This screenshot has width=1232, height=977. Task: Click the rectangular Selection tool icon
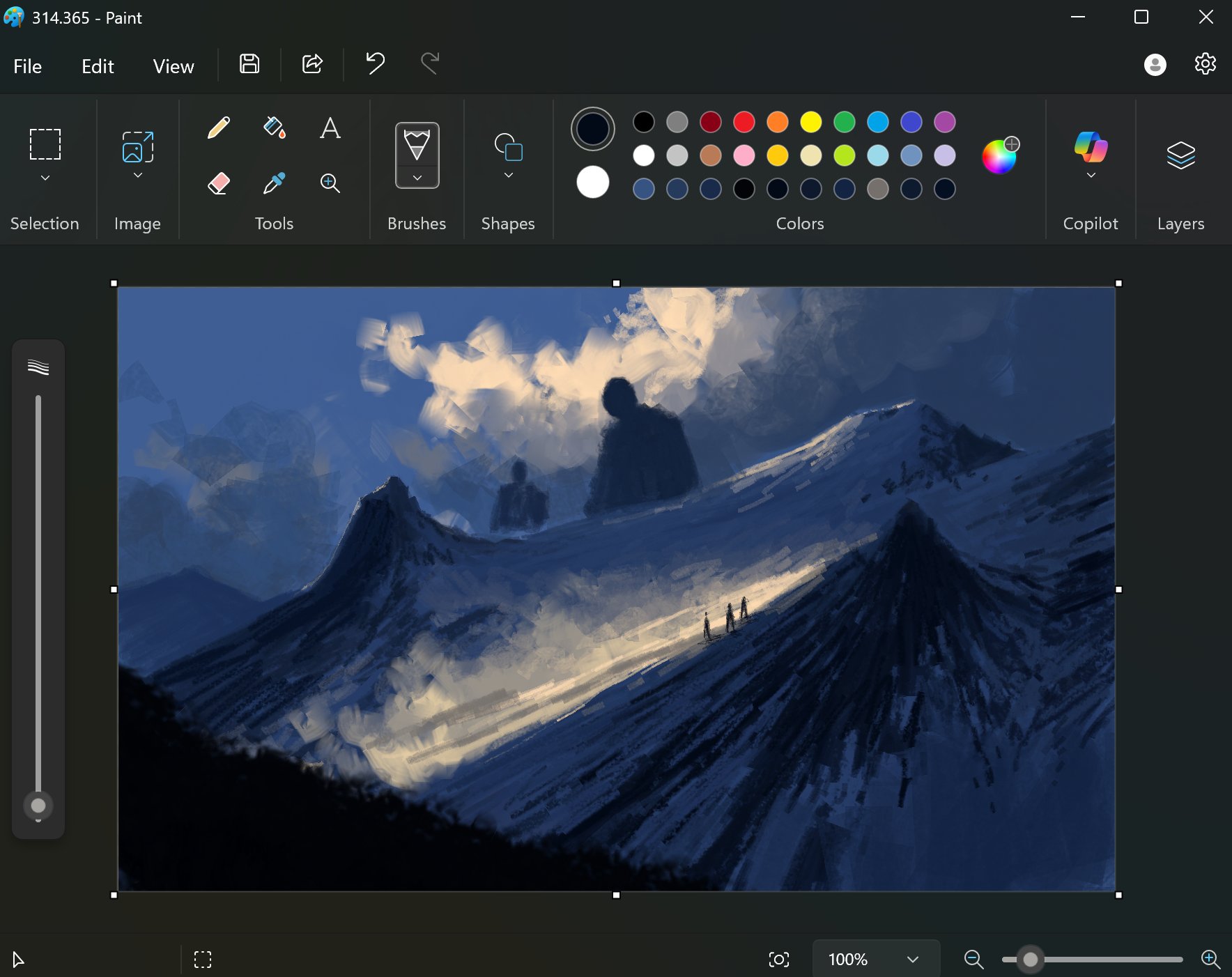[45, 144]
